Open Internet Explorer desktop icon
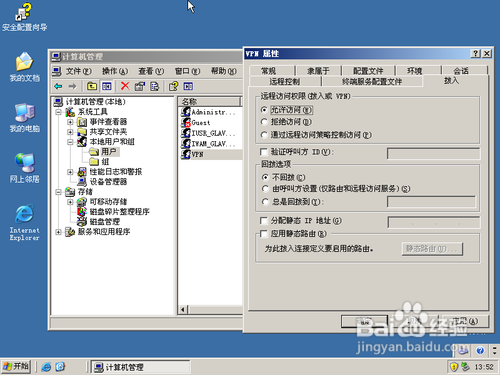This screenshot has height=375, width=500. click(x=24, y=223)
